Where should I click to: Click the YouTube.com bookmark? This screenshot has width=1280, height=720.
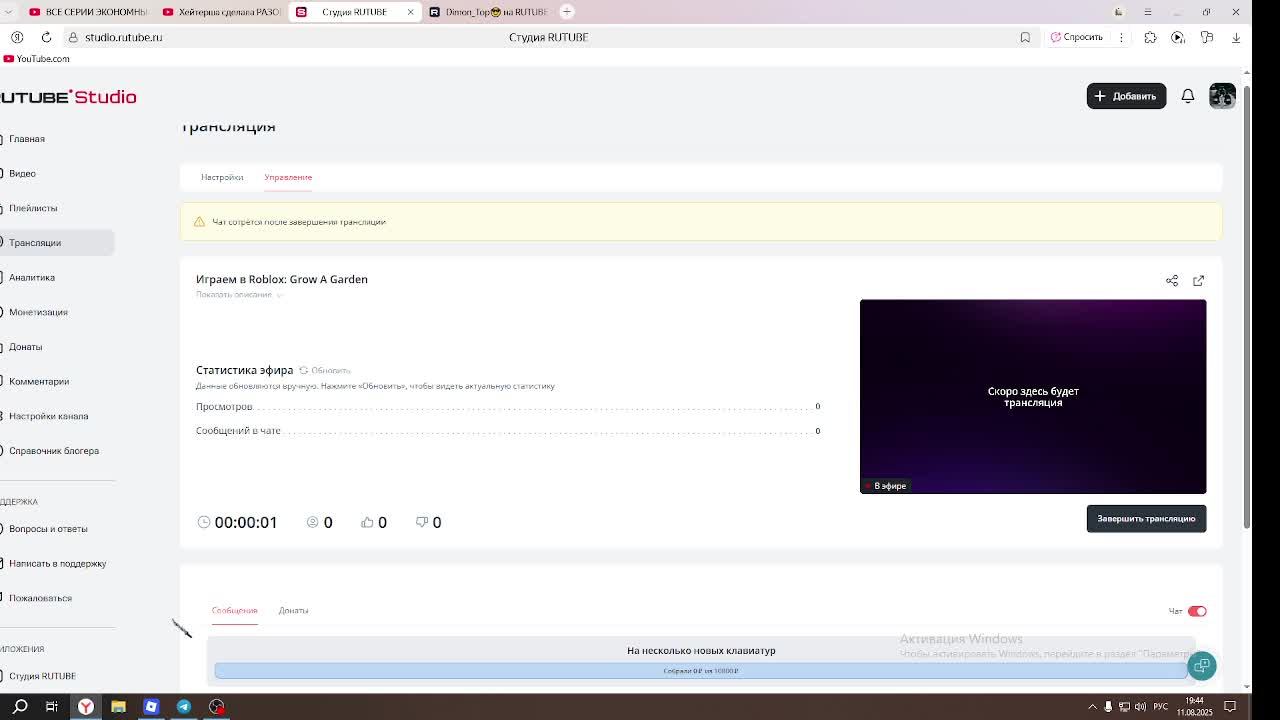[36, 59]
